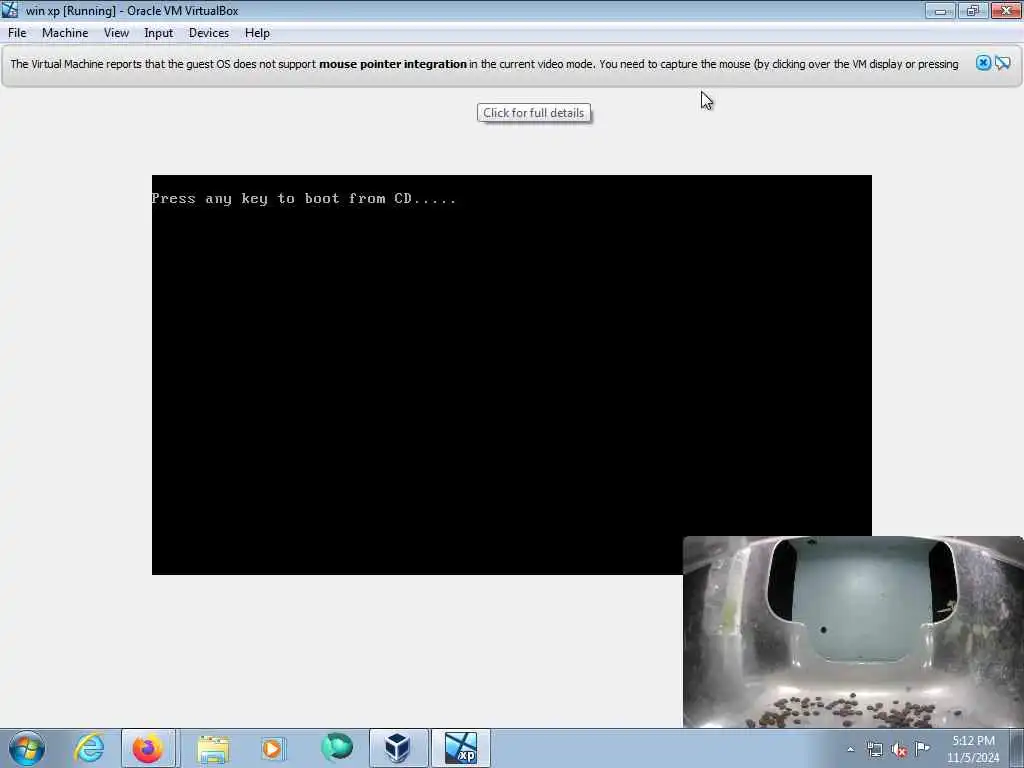Restore down the VirtualBox window
Viewport: 1024px width, 768px height.
(973, 10)
